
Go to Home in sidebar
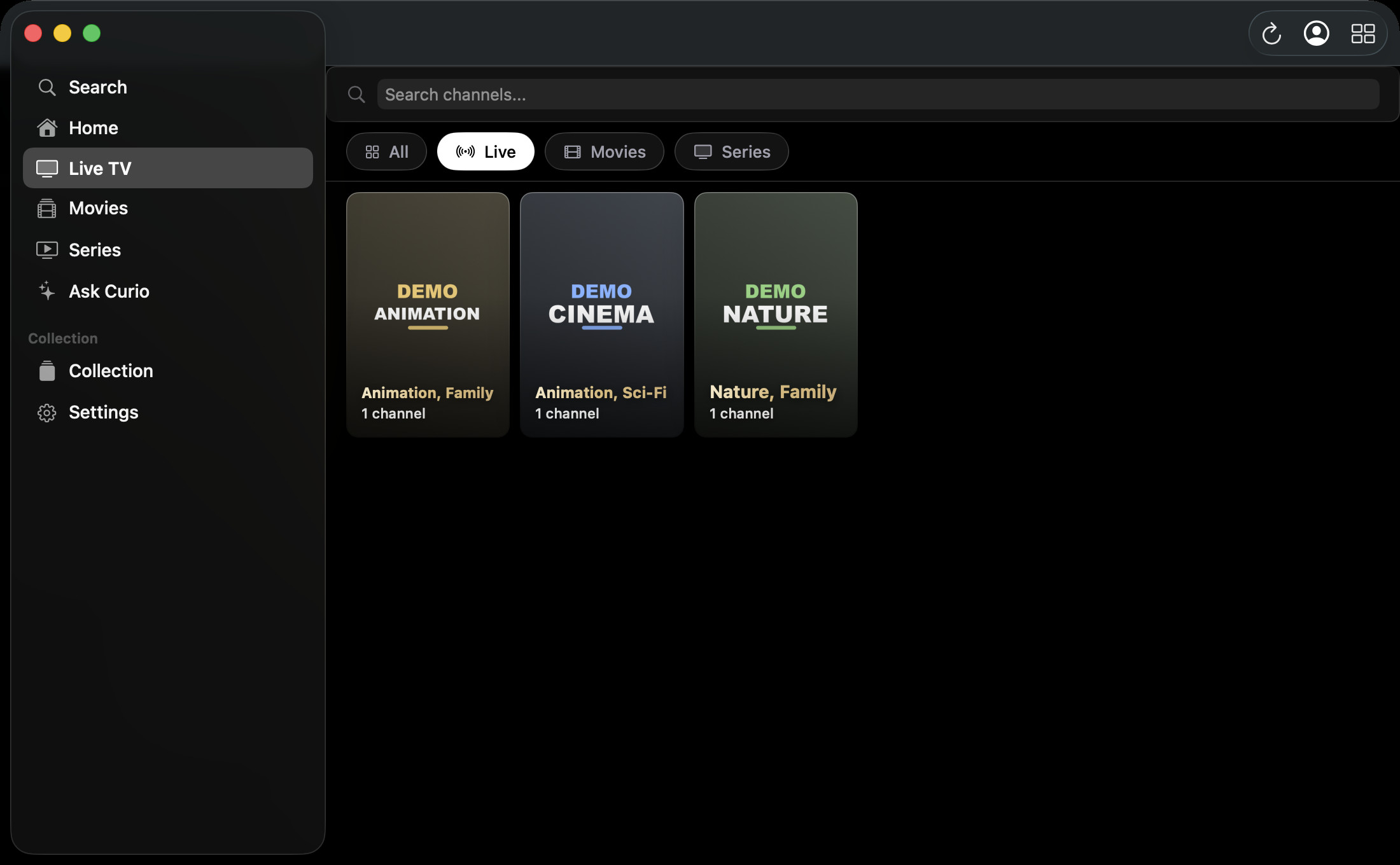click(x=168, y=128)
